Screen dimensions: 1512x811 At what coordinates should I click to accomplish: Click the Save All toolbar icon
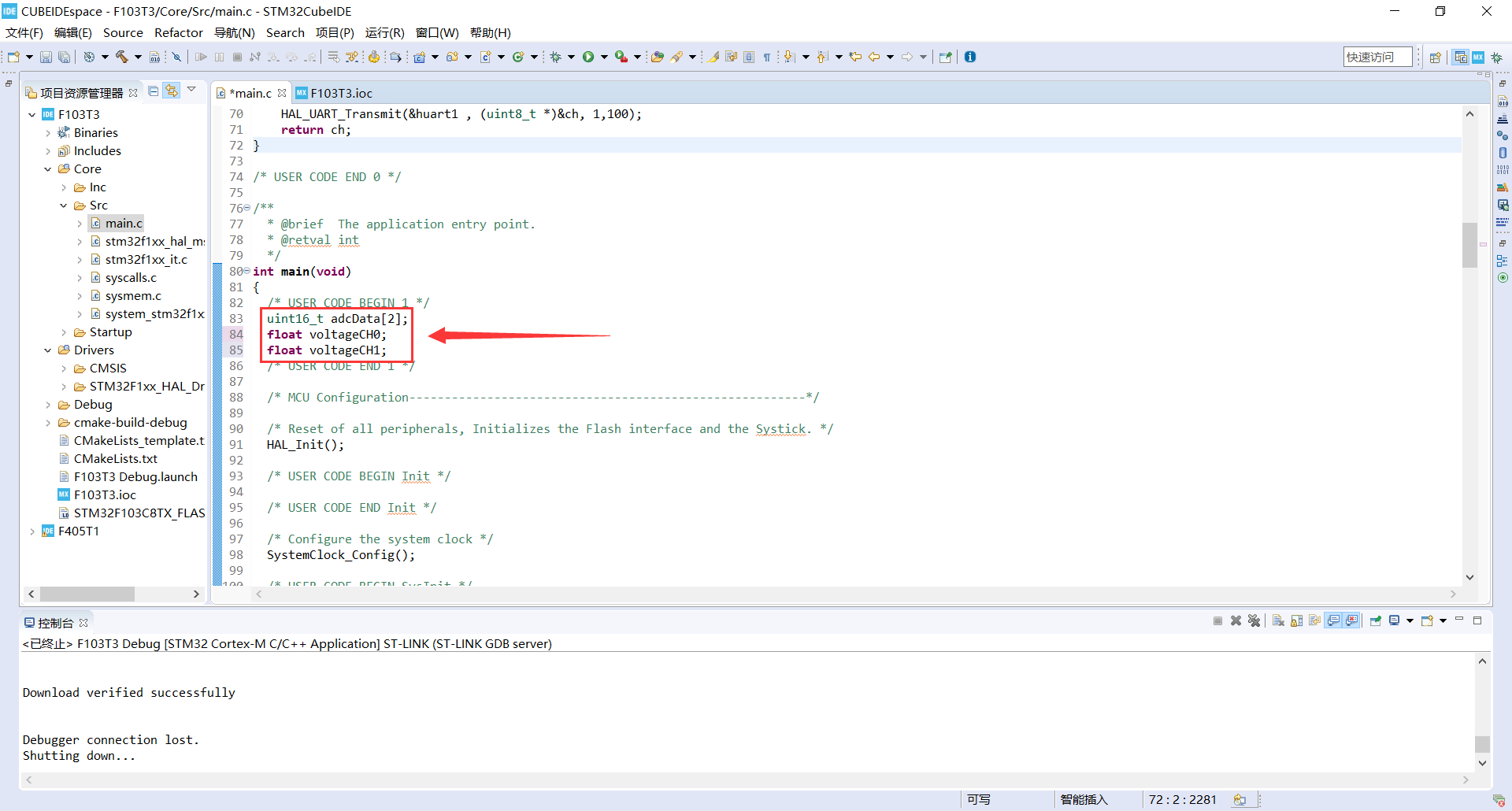64,57
